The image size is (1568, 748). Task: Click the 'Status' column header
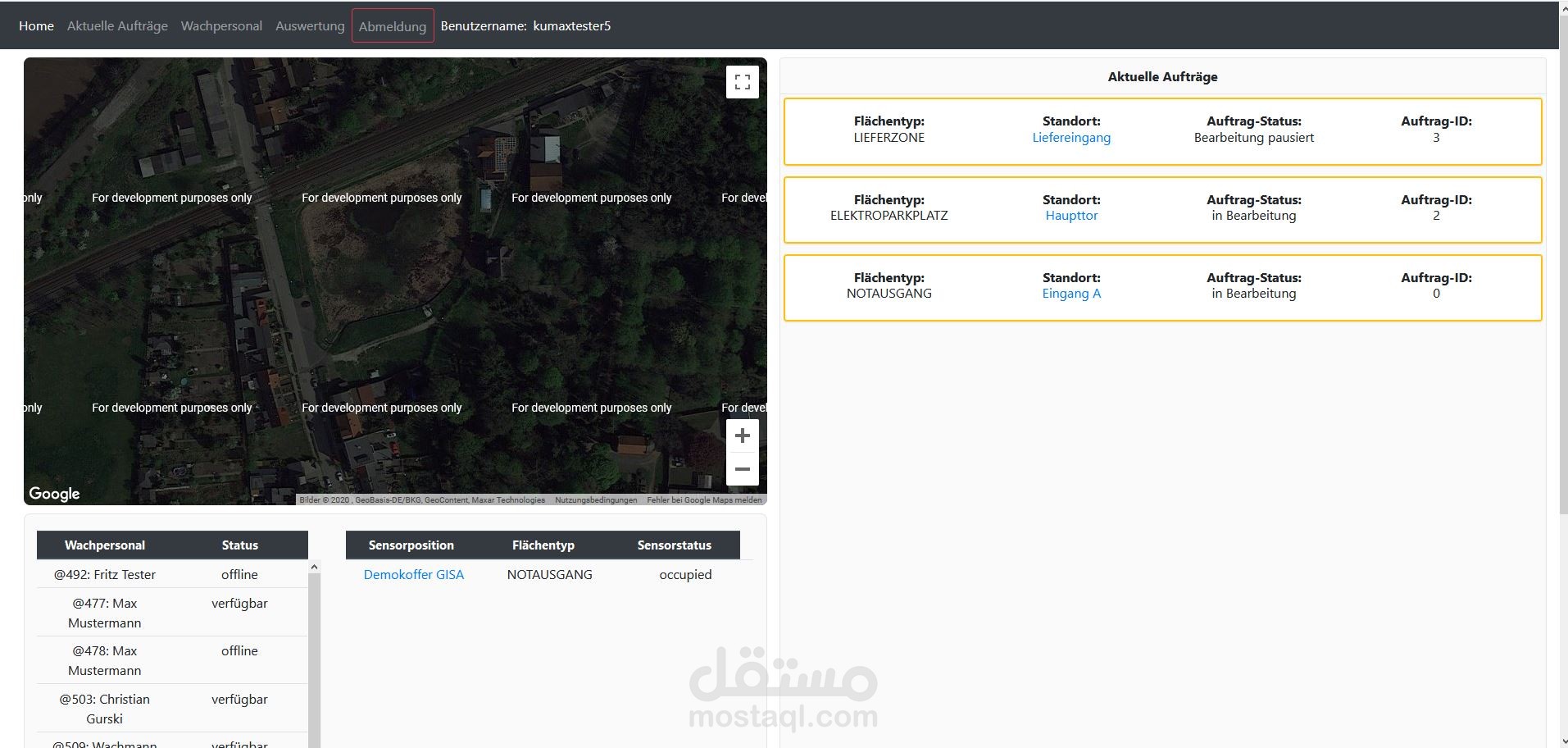[240, 545]
